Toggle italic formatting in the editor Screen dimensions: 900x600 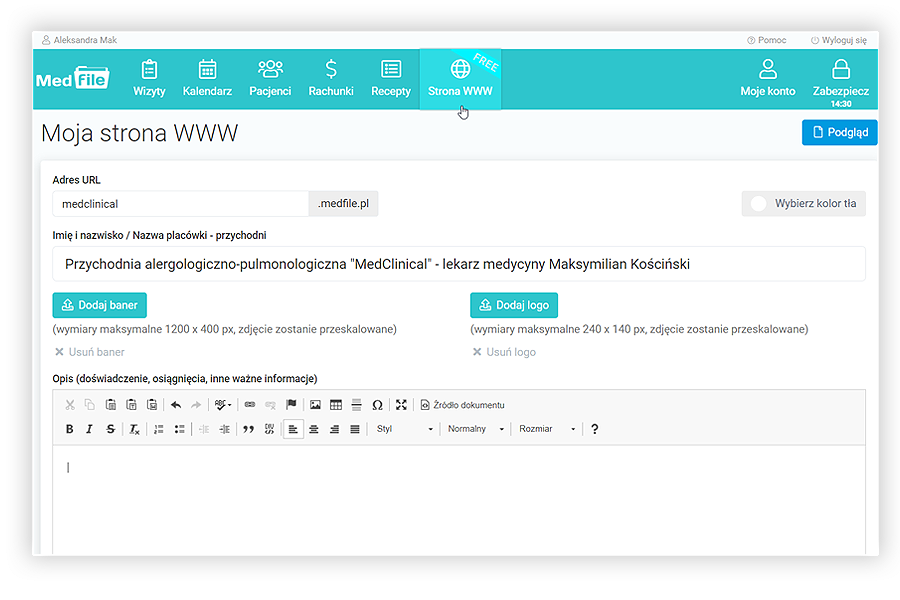pos(89,429)
